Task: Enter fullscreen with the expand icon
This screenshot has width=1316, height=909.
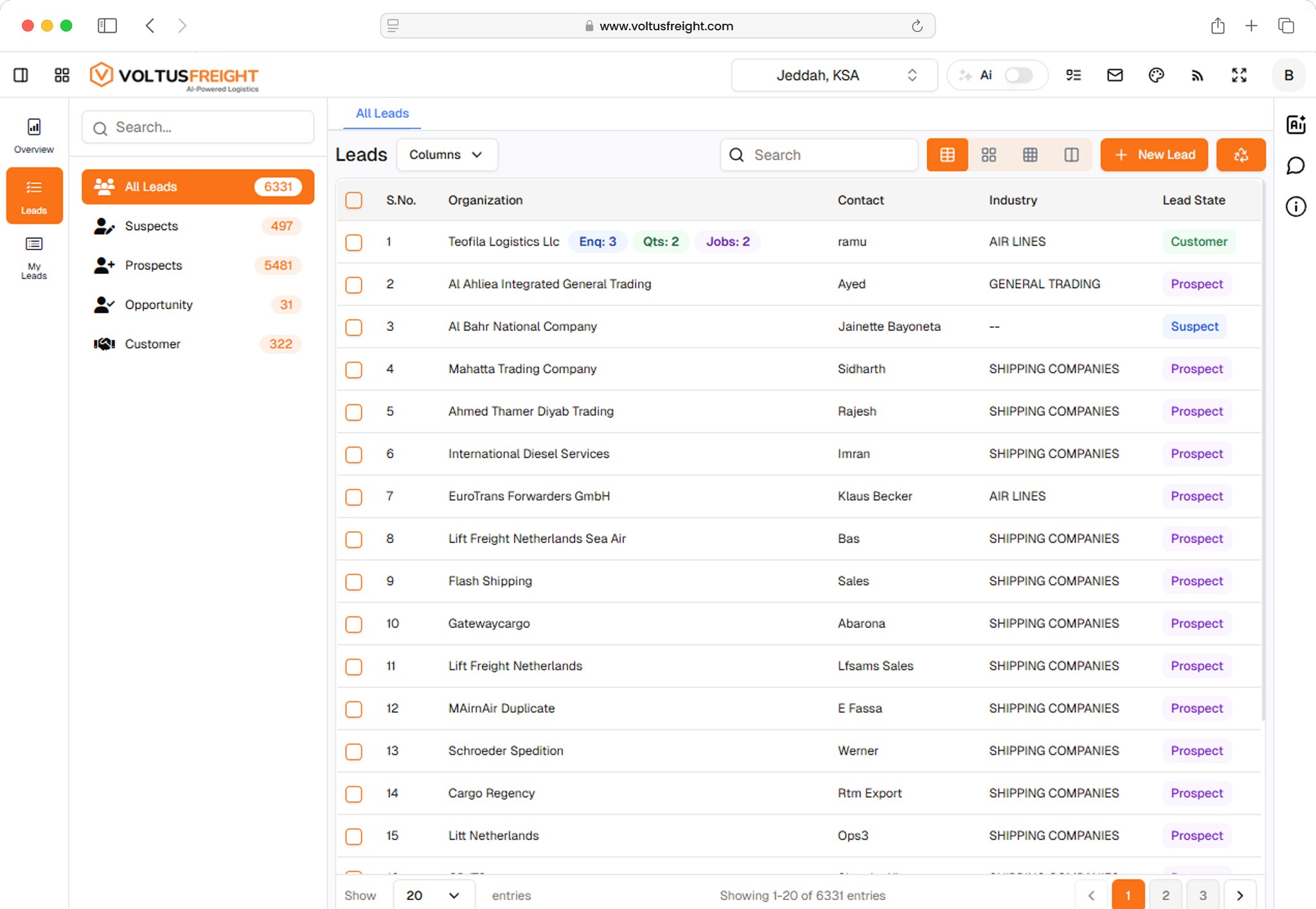Action: (x=1239, y=75)
